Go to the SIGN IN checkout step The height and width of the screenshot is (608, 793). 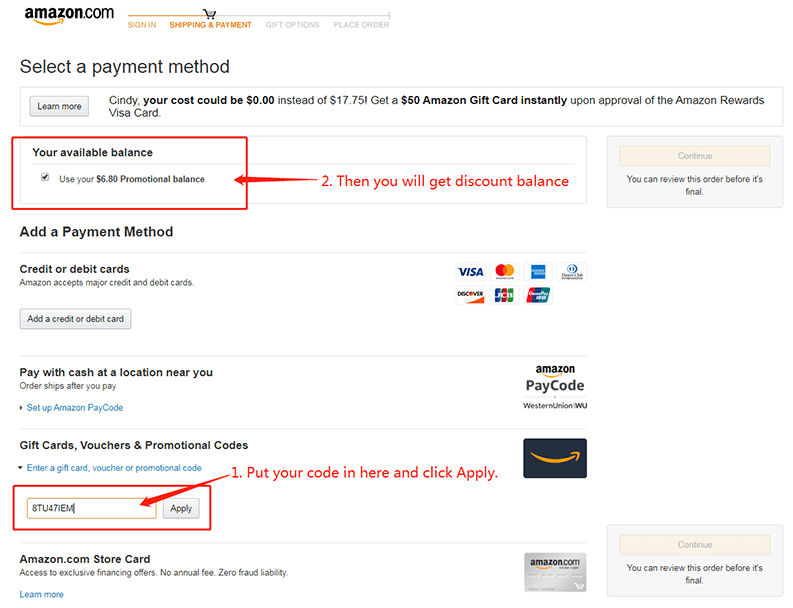(142, 25)
